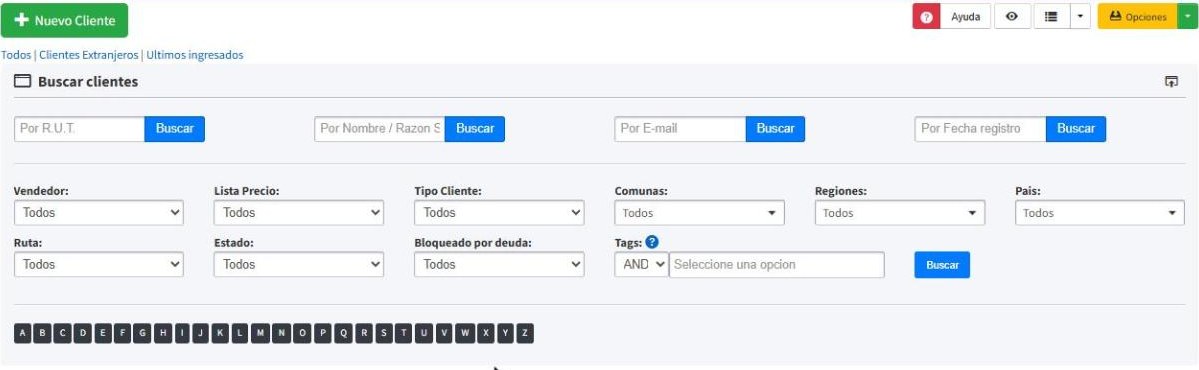Filter clients by letter X
This screenshot has width=1199, height=370.
pos(485,333)
